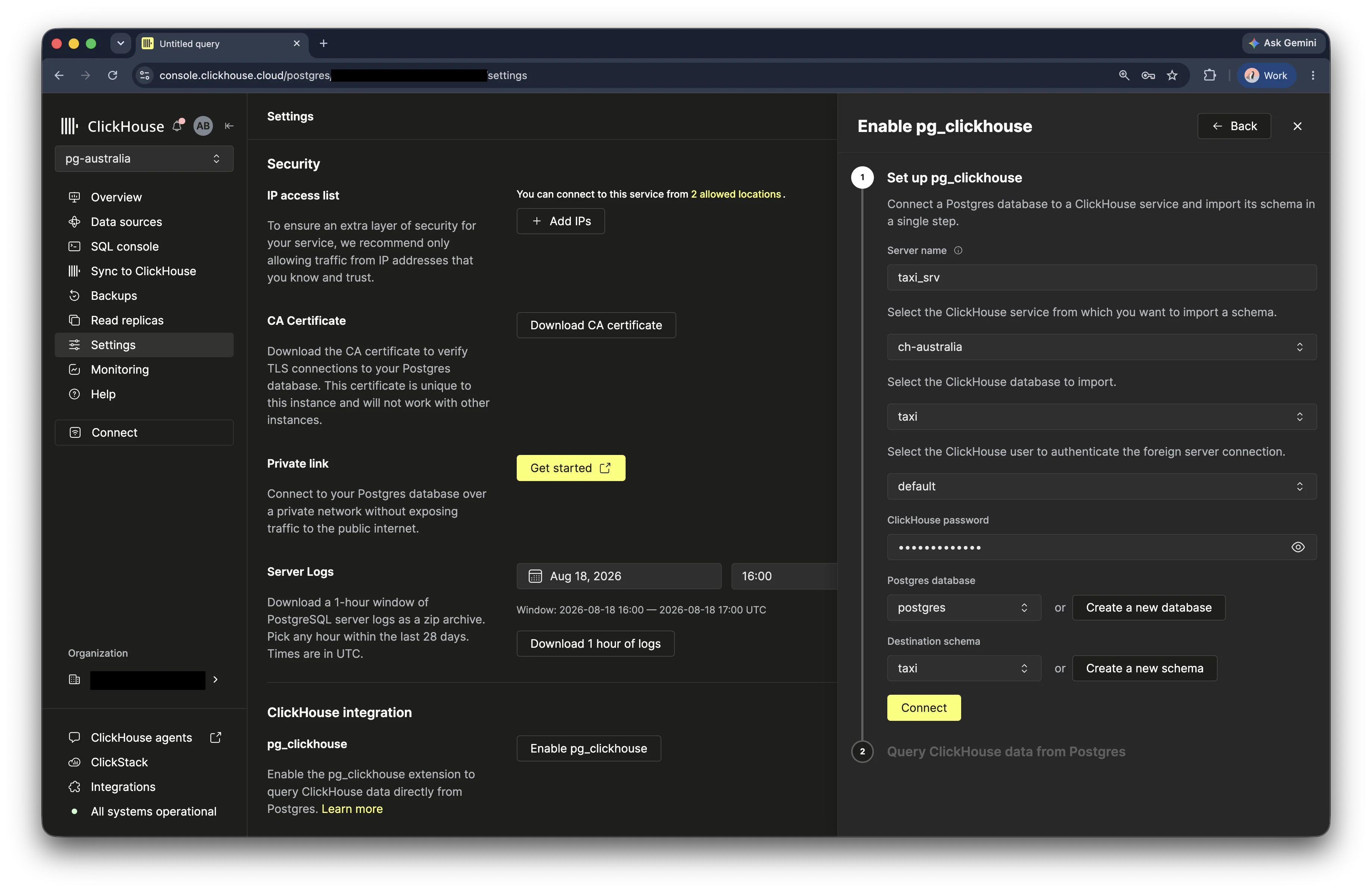Bookmark this page with the star icon
Viewport: 1372px width, 892px height.
(1172, 76)
